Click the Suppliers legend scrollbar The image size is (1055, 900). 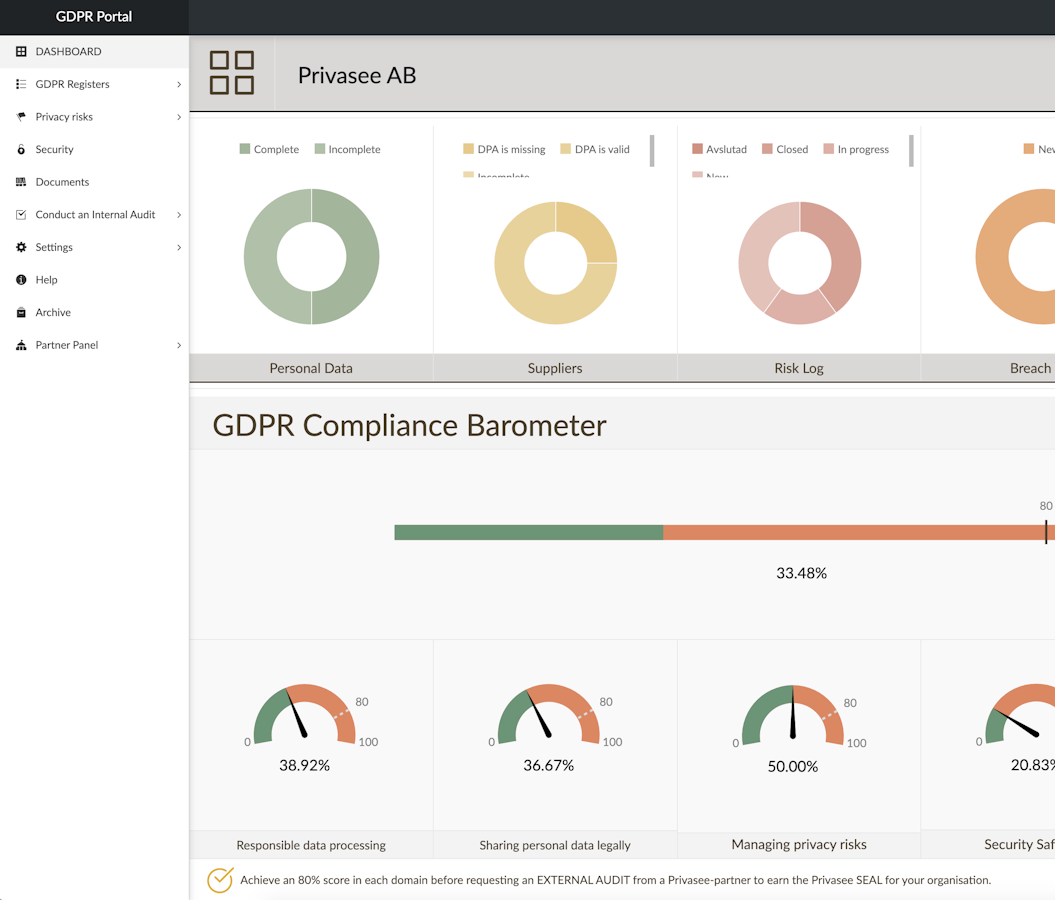(652, 151)
